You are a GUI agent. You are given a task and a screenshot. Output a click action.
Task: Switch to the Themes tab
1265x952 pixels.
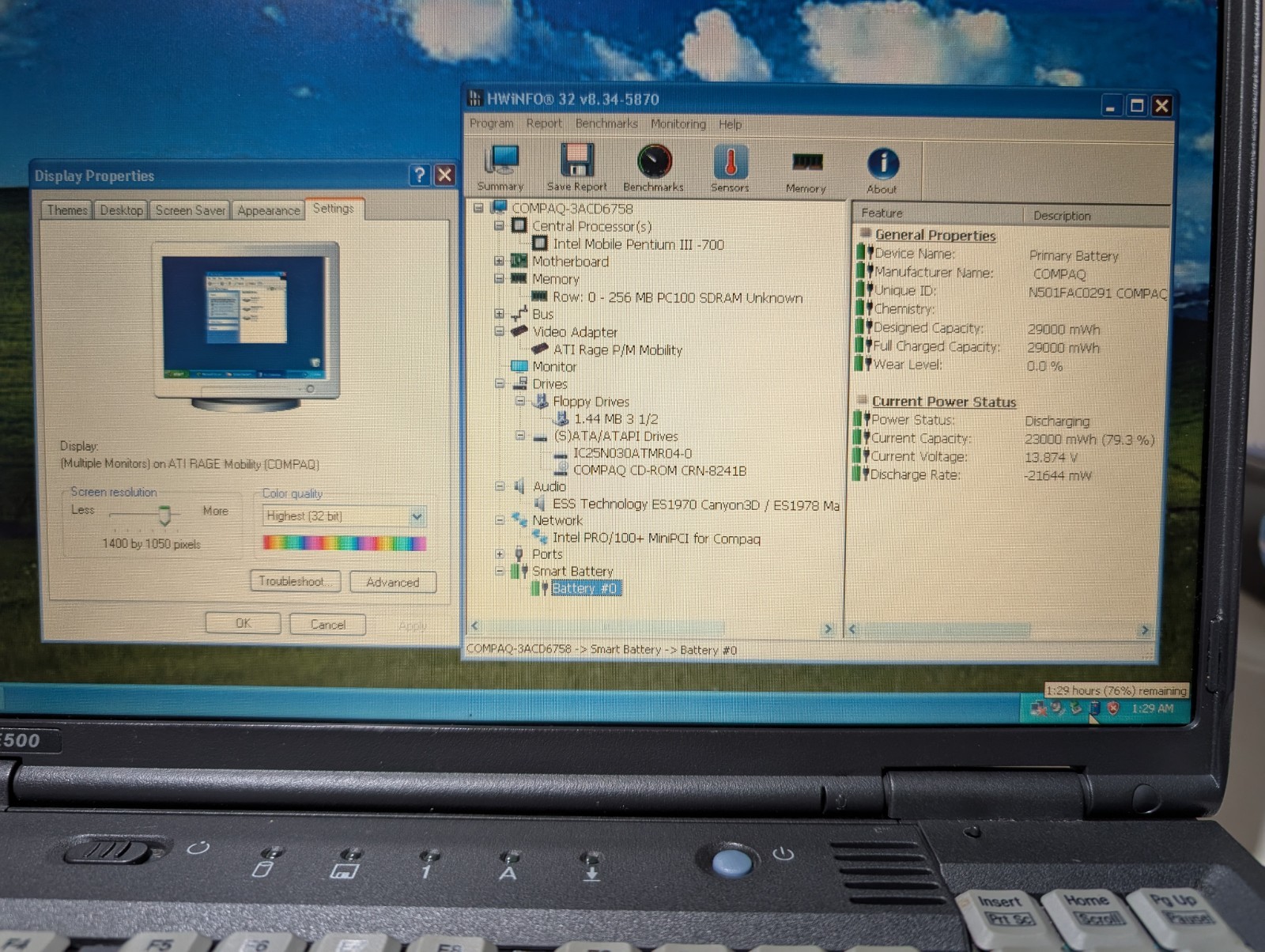pyautogui.click(x=66, y=210)
